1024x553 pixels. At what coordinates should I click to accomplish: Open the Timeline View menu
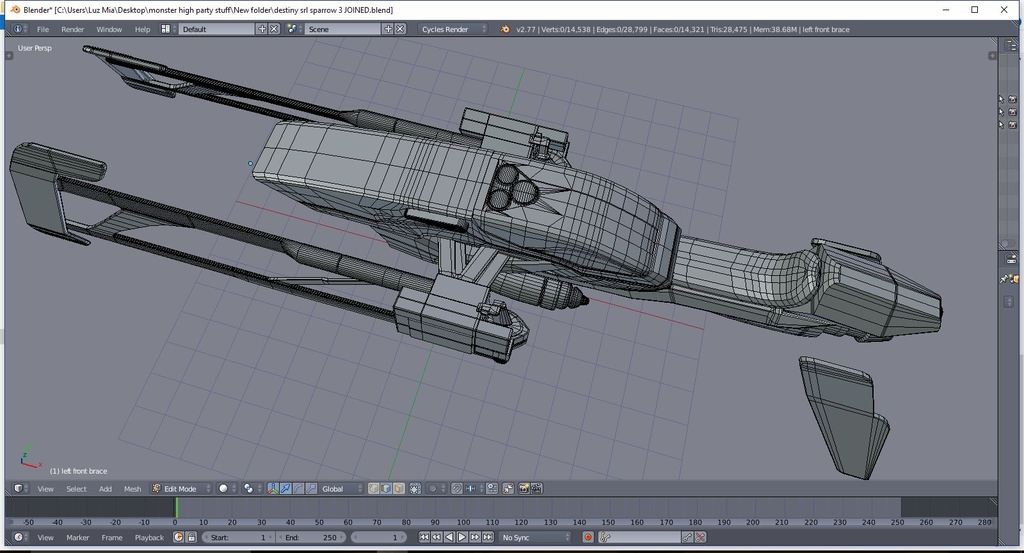pos(45,537)
